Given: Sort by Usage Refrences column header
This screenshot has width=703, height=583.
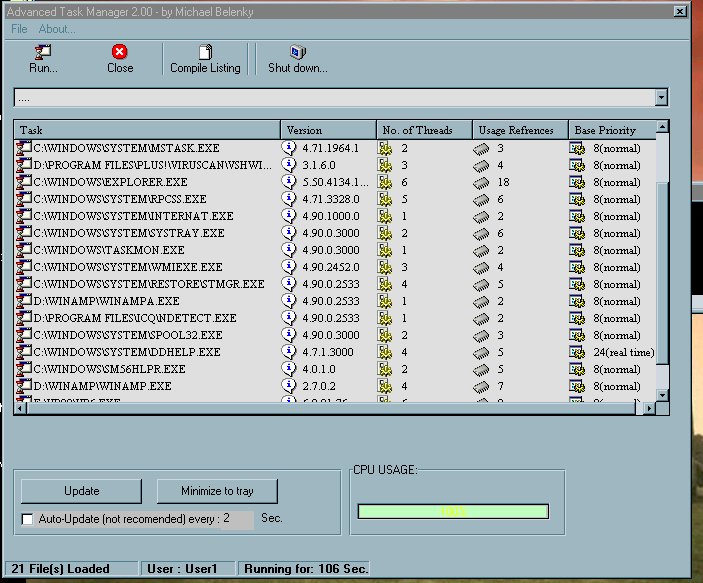Looking at the screenshot, I should click(520, 130).
